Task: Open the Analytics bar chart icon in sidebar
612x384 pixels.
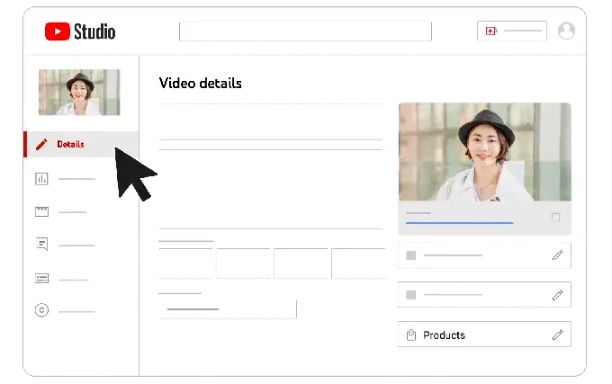Action: 42,179
